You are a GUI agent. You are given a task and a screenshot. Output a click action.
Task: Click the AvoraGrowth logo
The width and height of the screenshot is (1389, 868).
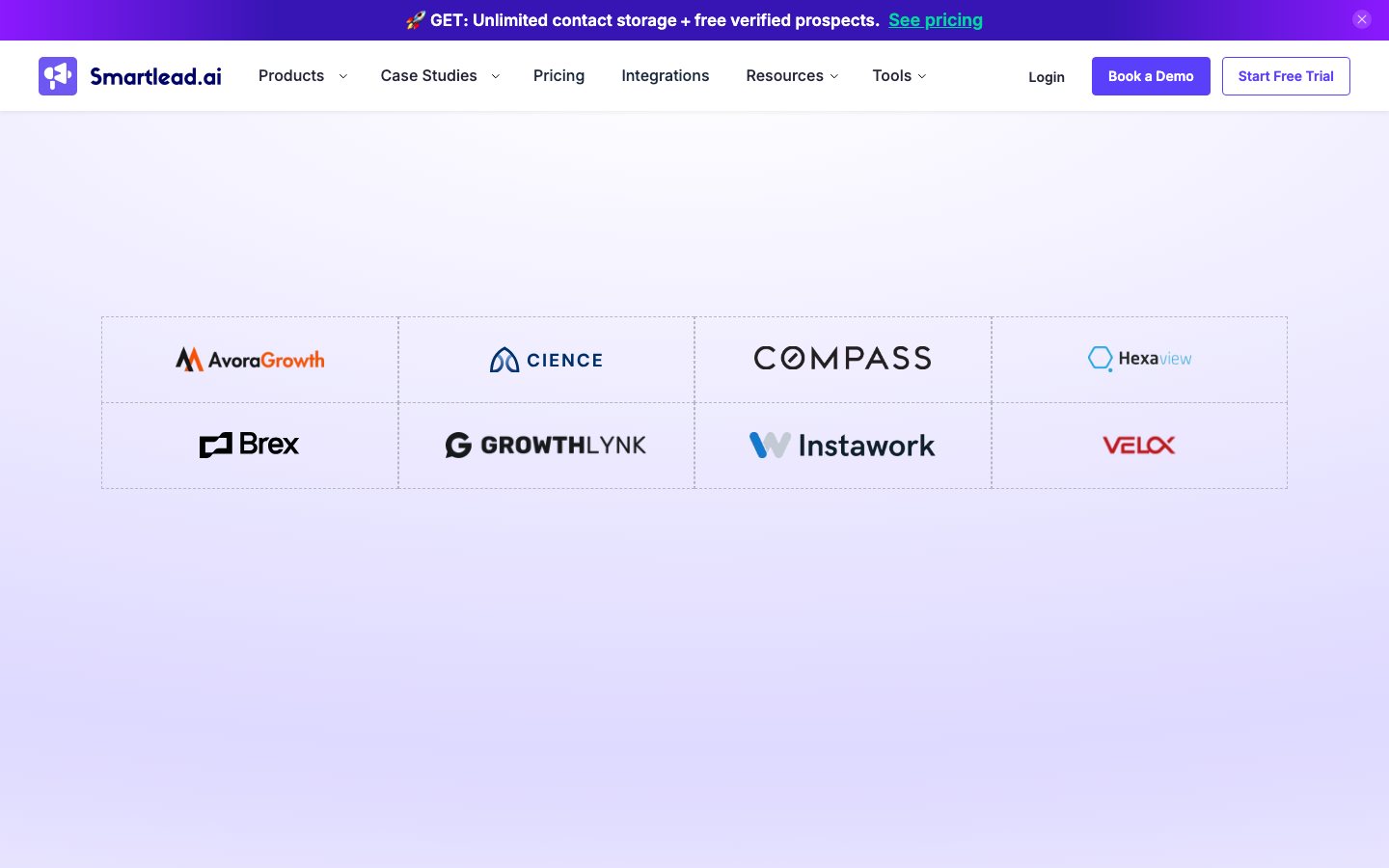(x=250, y=360)
